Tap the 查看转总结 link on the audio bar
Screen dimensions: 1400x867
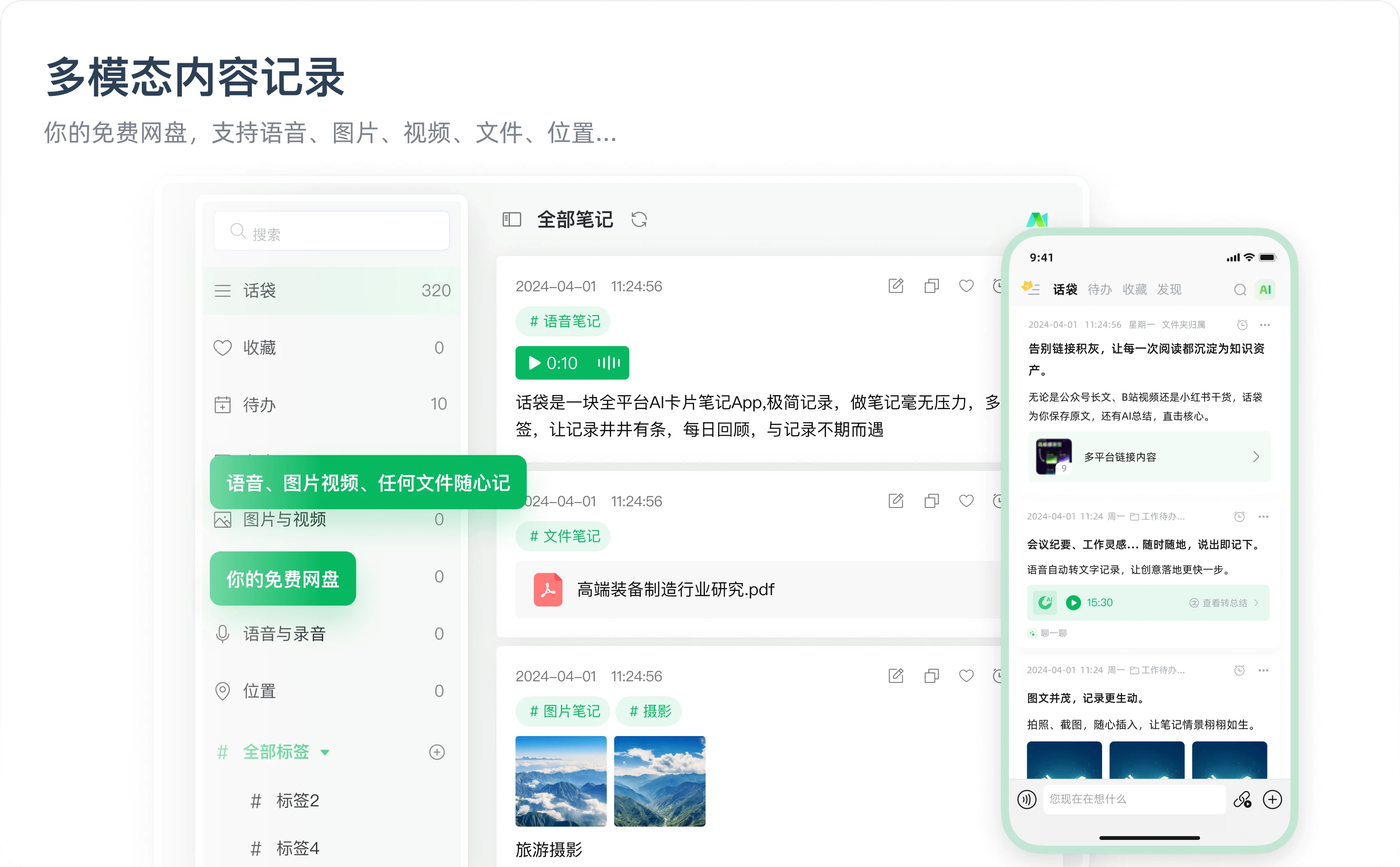tap(1224, 603)
